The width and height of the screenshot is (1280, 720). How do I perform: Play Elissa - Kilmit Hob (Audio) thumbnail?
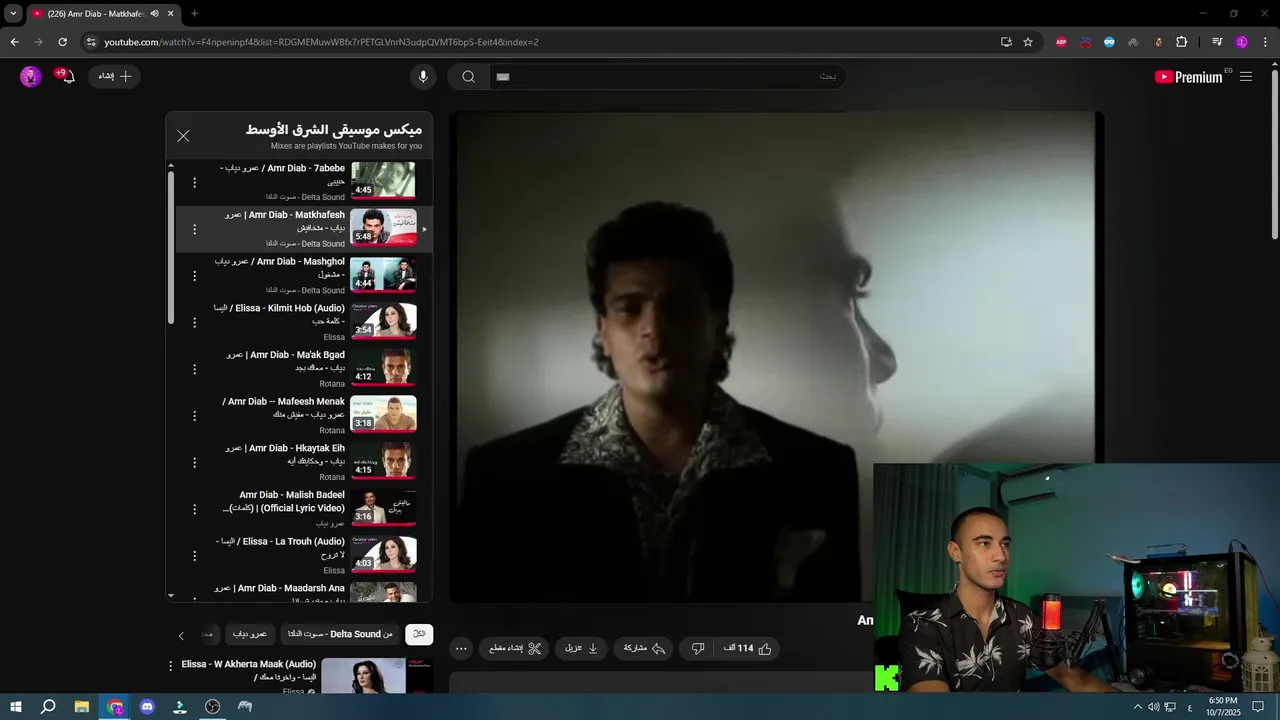[383, 321]
